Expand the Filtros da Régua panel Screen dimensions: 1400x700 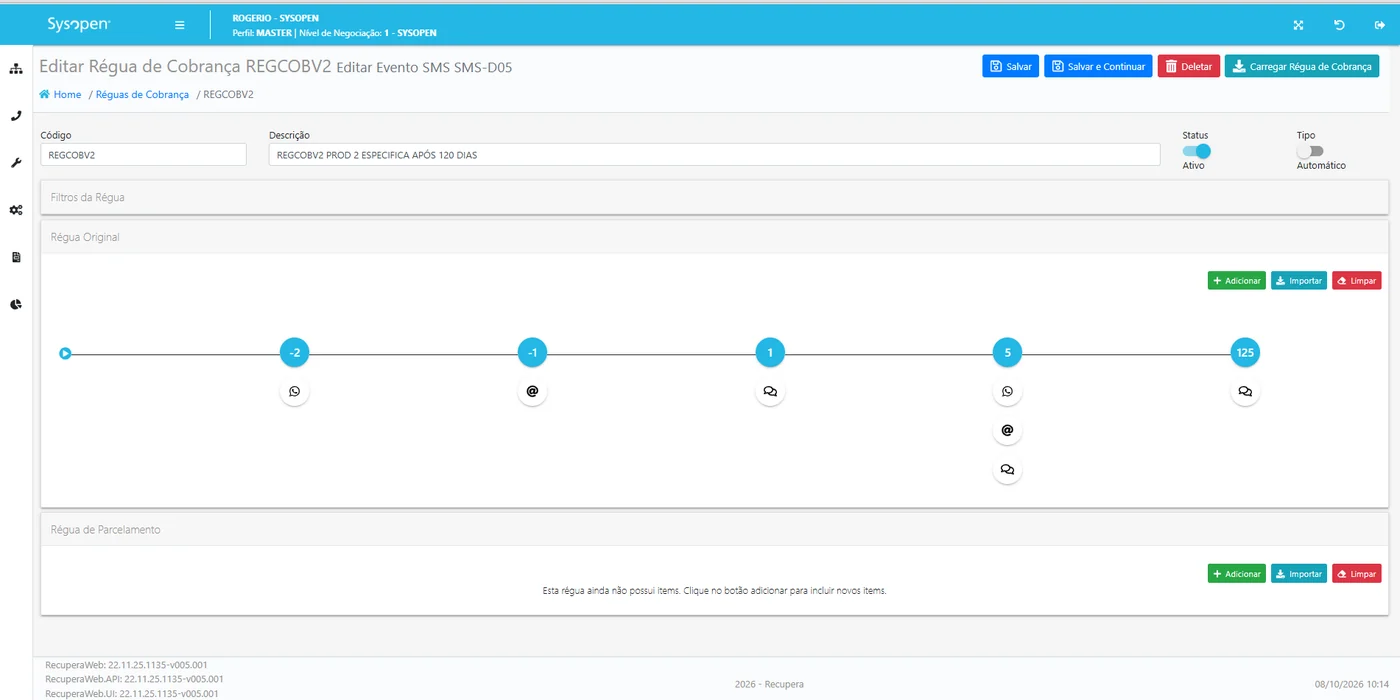[714, 198]
